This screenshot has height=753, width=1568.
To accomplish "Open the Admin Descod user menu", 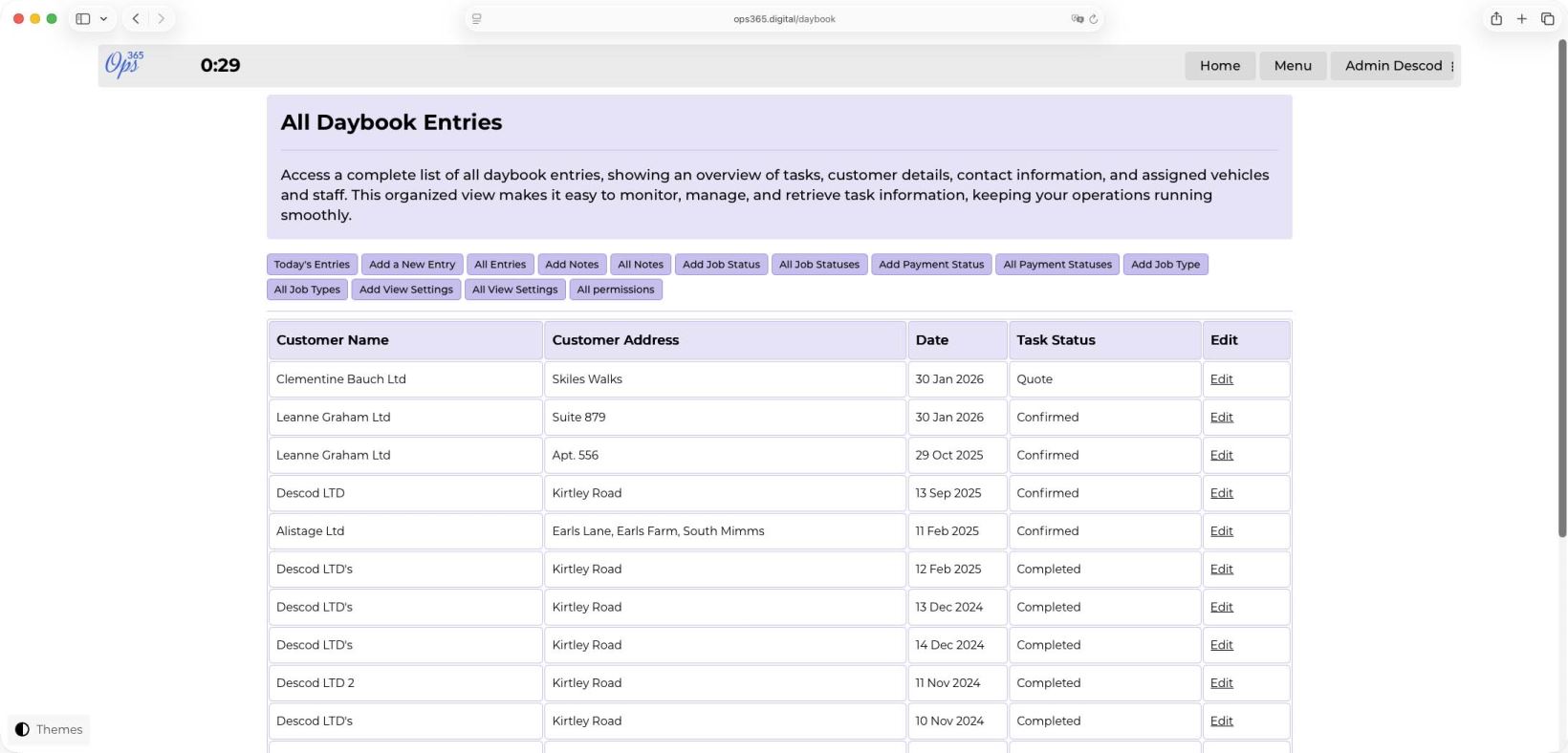I will 1394,66.
